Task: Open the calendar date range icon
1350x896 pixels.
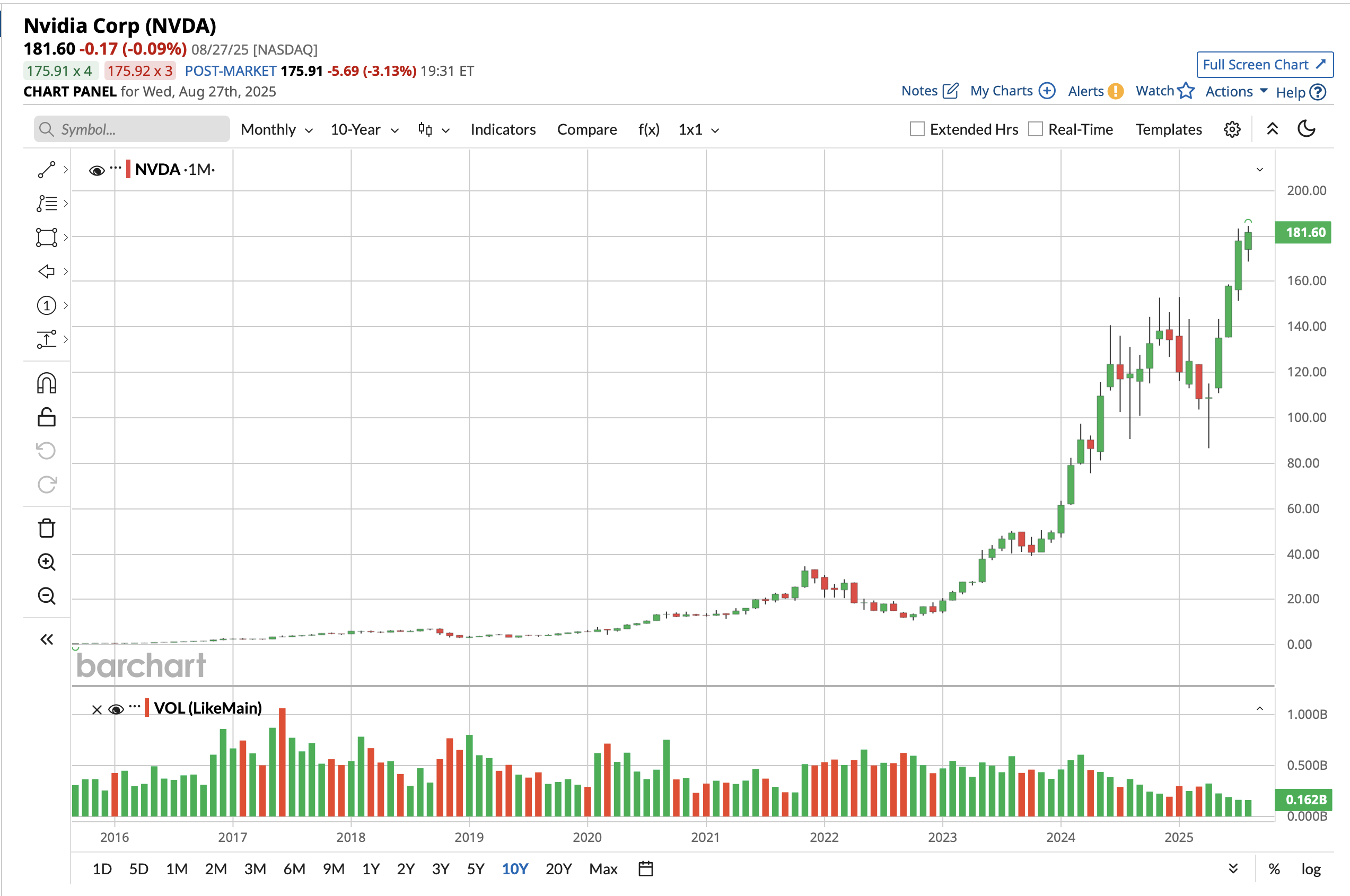Action: pos(645,868)
